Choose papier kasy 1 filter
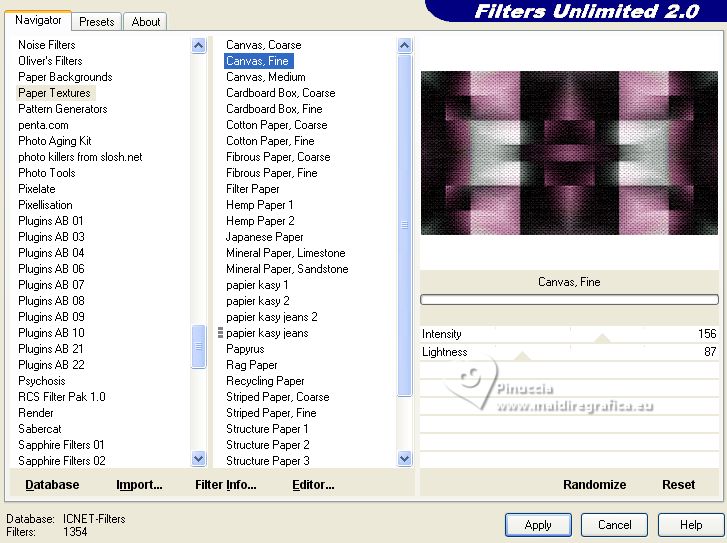The height and width of the screenshot is (543, 727). coord(257,285)
